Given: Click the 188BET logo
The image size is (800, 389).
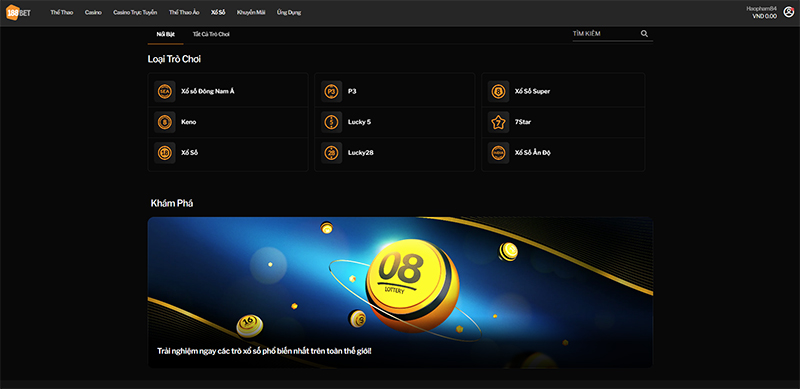Looking at the screenshot, I should click(x=18, y=13).
